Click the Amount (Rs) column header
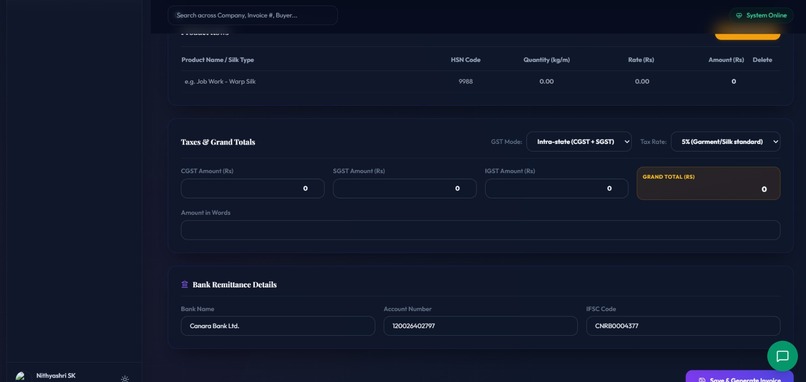 click(726, 60)
